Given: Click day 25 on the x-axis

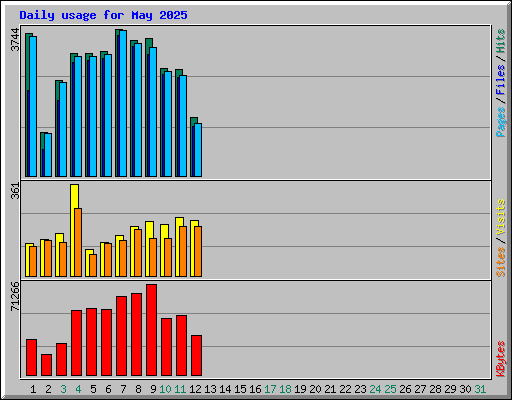Looking at the screenshot, I should click(390, 389).
